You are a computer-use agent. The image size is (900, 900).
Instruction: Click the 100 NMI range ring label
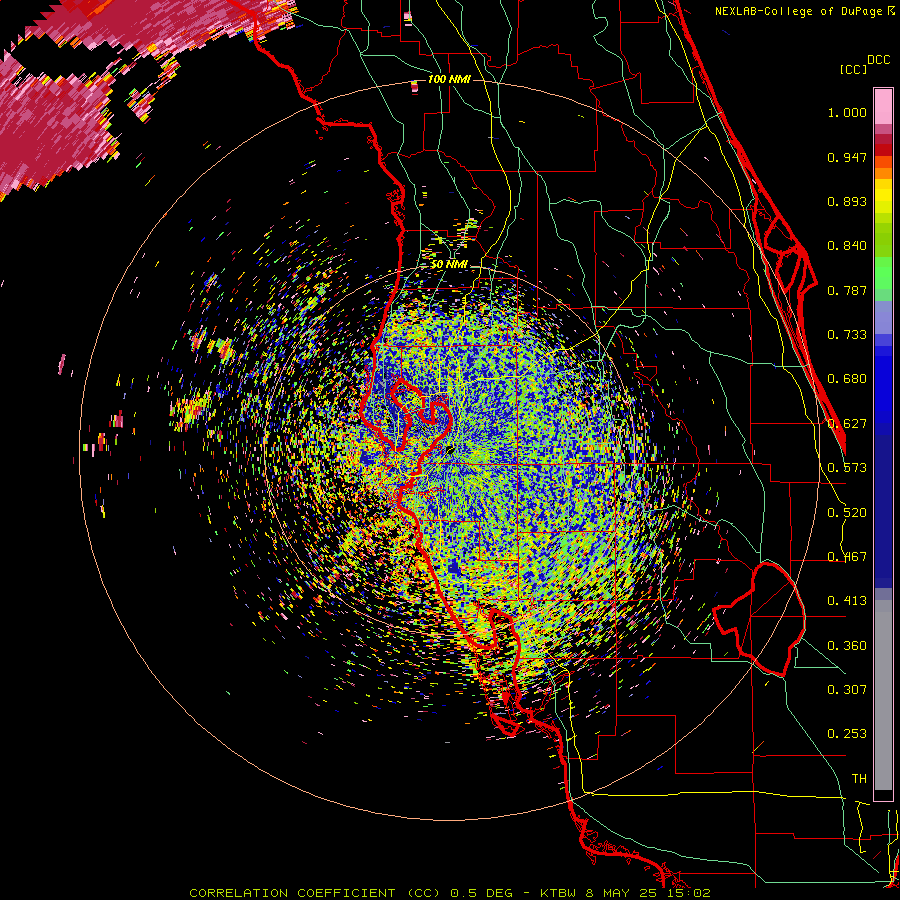[x=449, y=79]
